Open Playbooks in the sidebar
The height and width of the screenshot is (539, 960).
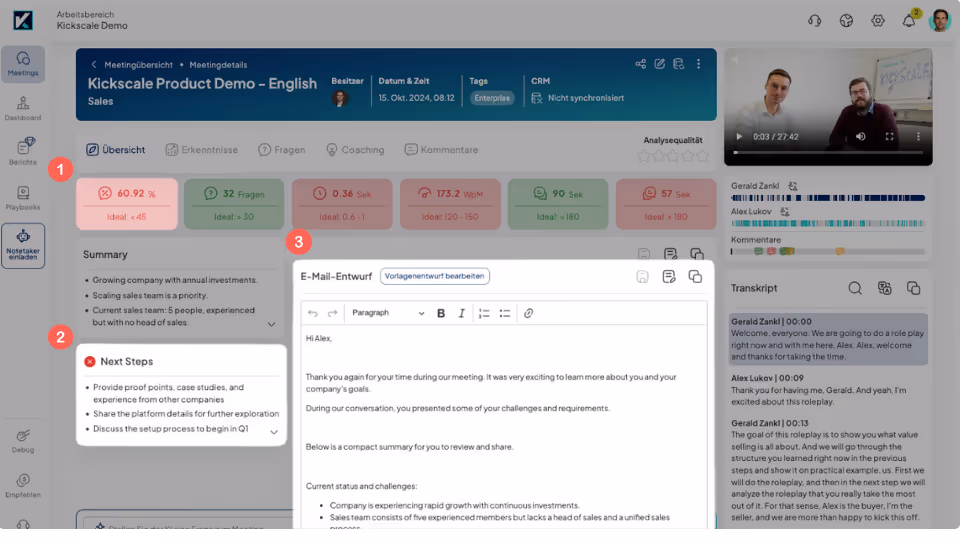pyautogui.click(x=23, y=198)
